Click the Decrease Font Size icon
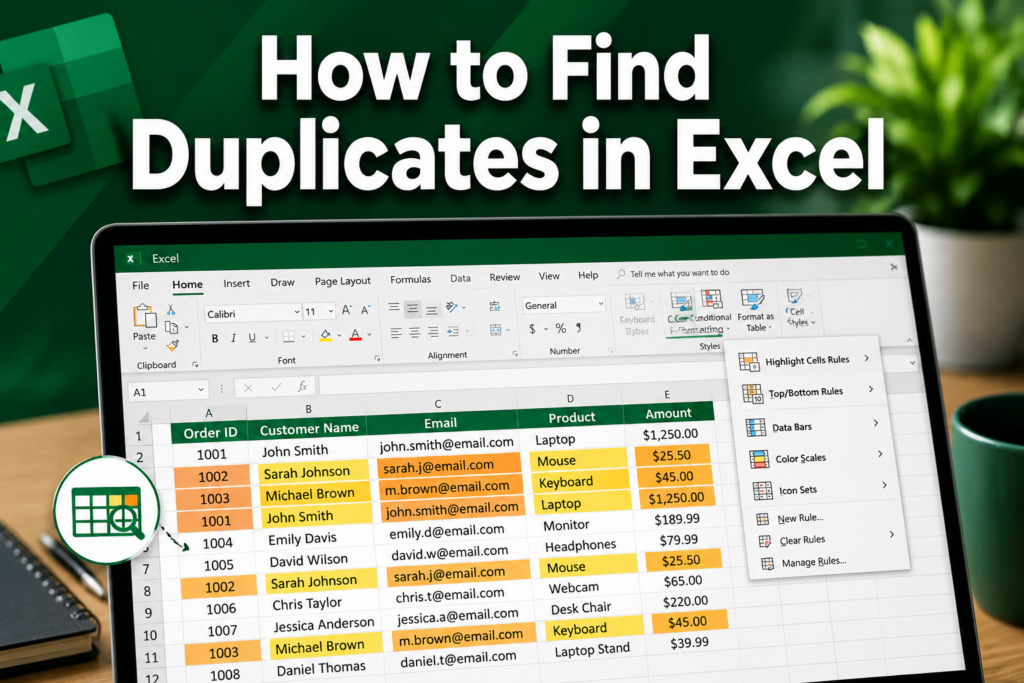The width and height of the screenshot is (1024, 683). (x=366, y=310)
